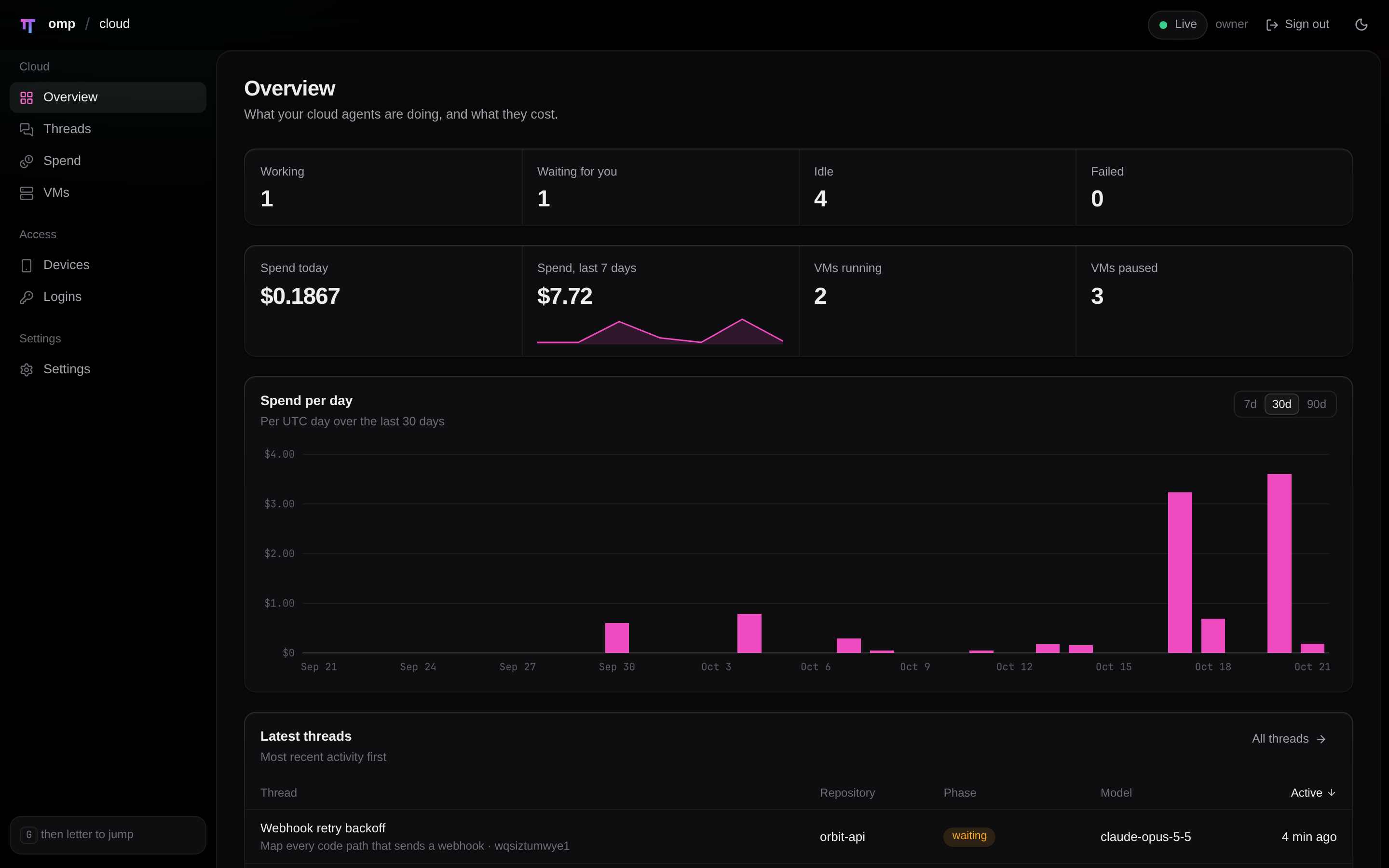Click the Logins key icon
Viewport: 1389px width, 868px height.
click(27, 298)
